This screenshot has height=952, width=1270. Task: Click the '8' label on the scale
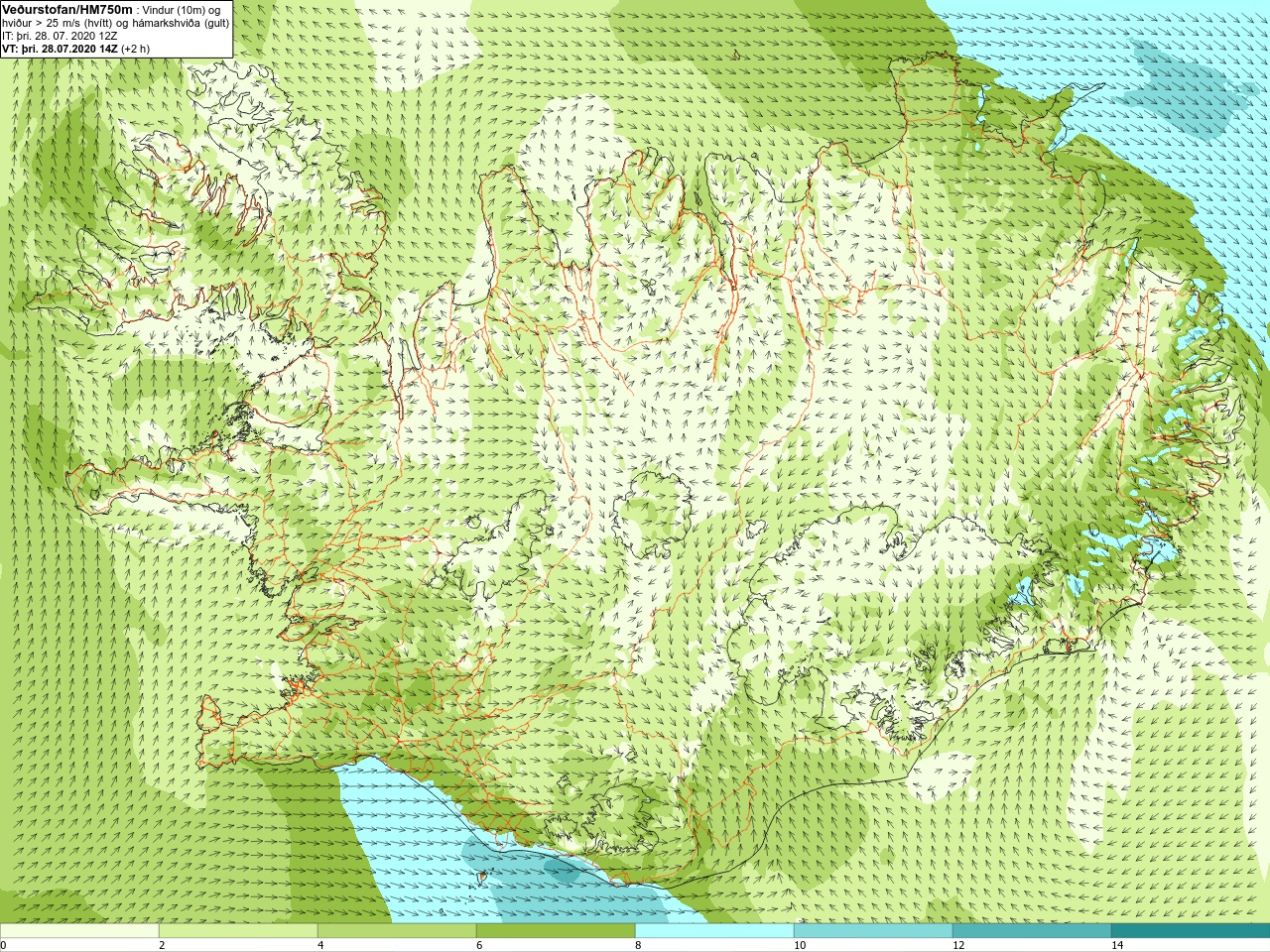tap(638, 945)
